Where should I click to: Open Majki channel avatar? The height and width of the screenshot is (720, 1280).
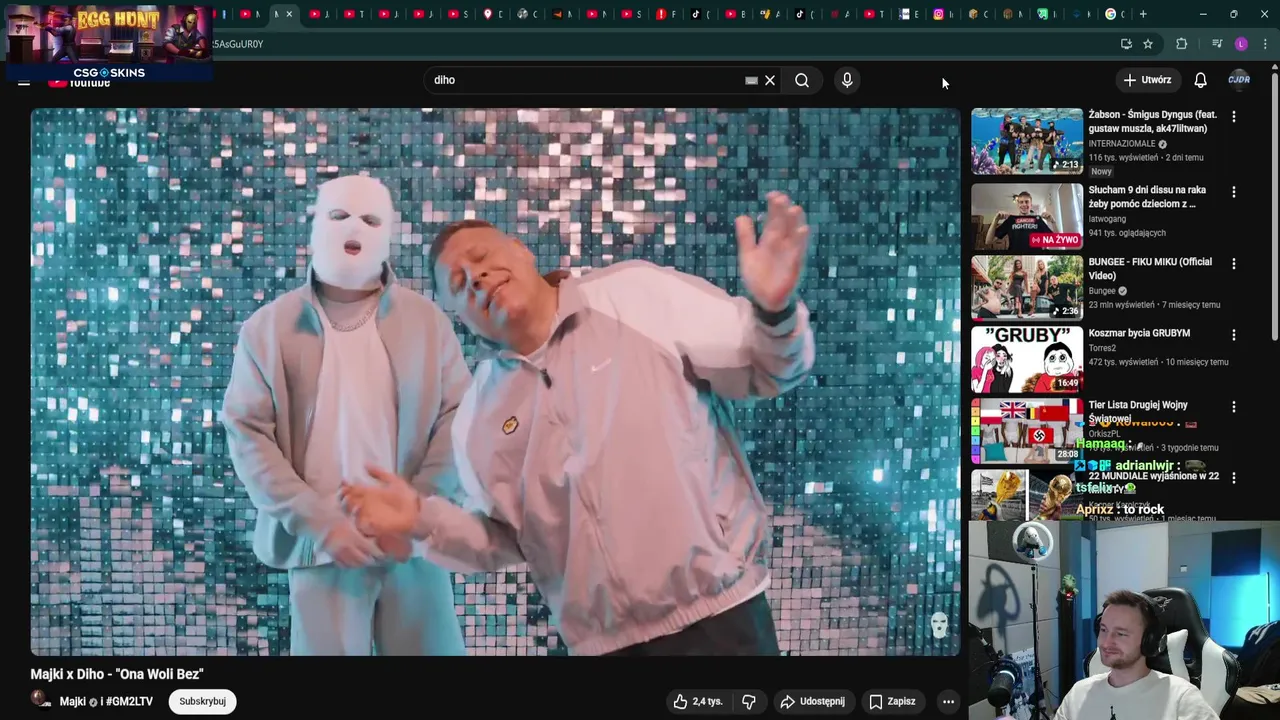tap(40, 700)
